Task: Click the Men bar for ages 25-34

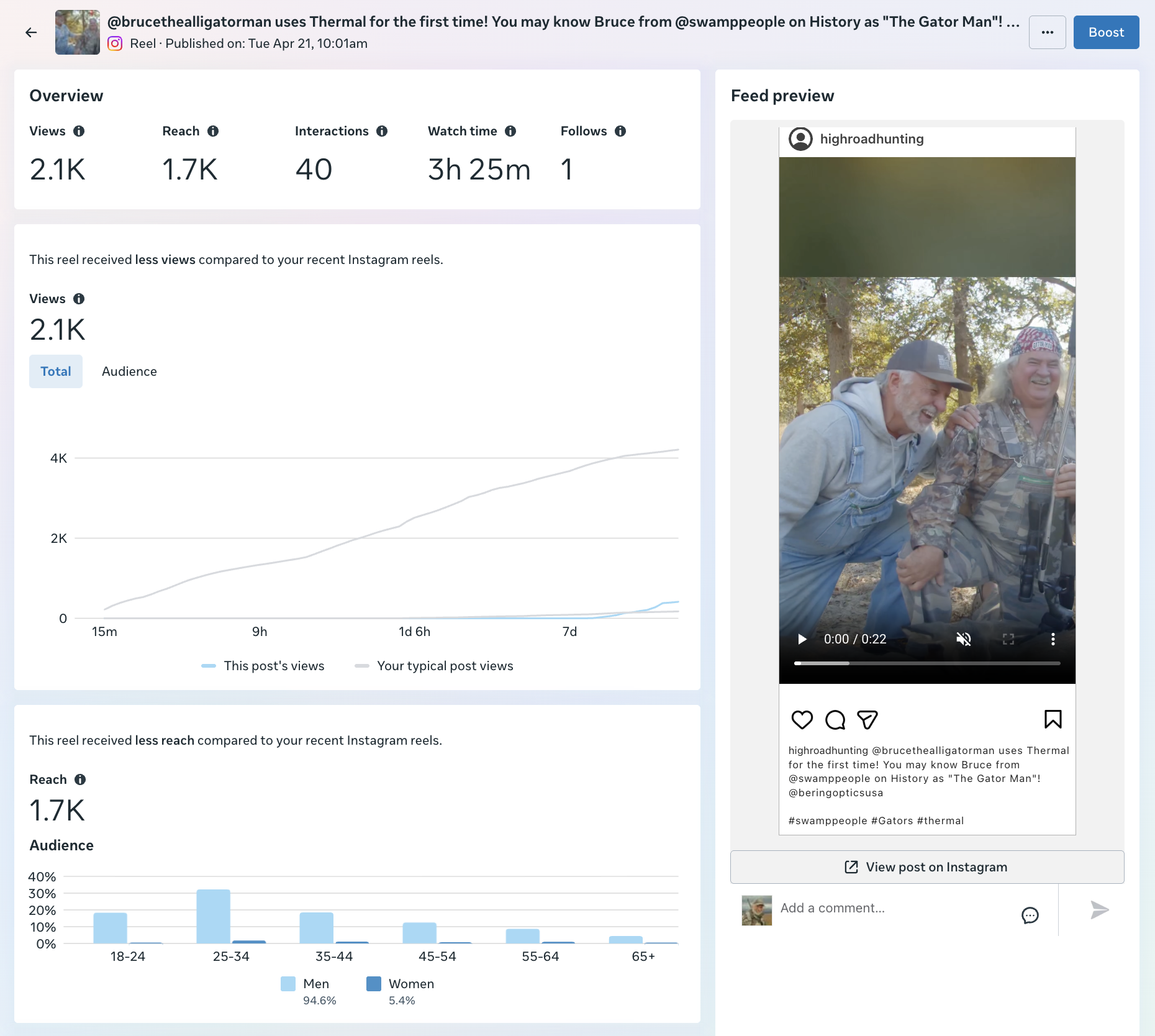Action: [x=214, y=917]
